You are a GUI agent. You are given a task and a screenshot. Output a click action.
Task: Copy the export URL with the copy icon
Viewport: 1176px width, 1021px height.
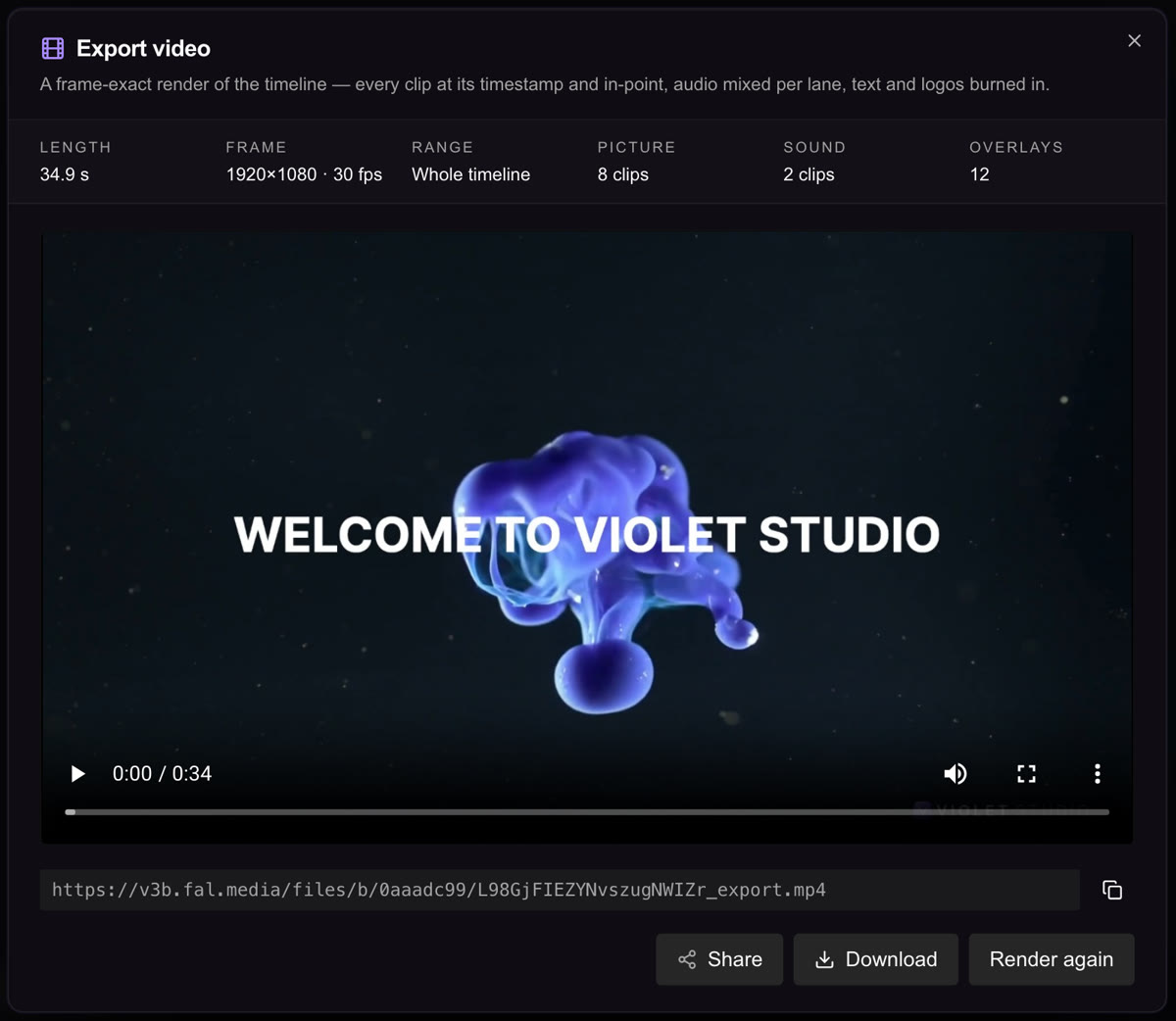[1112, 890]
